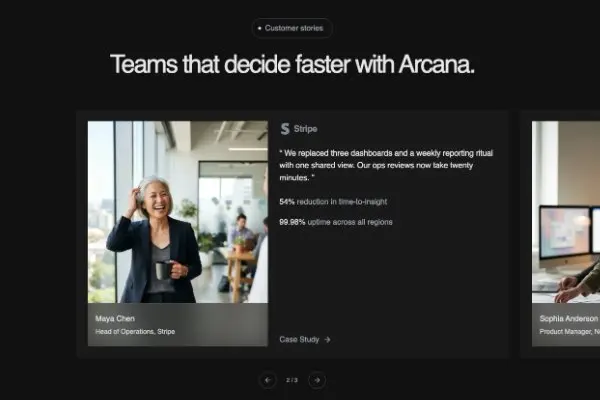Open the Case Study link
This screenshot has height=400, width=600.
305,340
